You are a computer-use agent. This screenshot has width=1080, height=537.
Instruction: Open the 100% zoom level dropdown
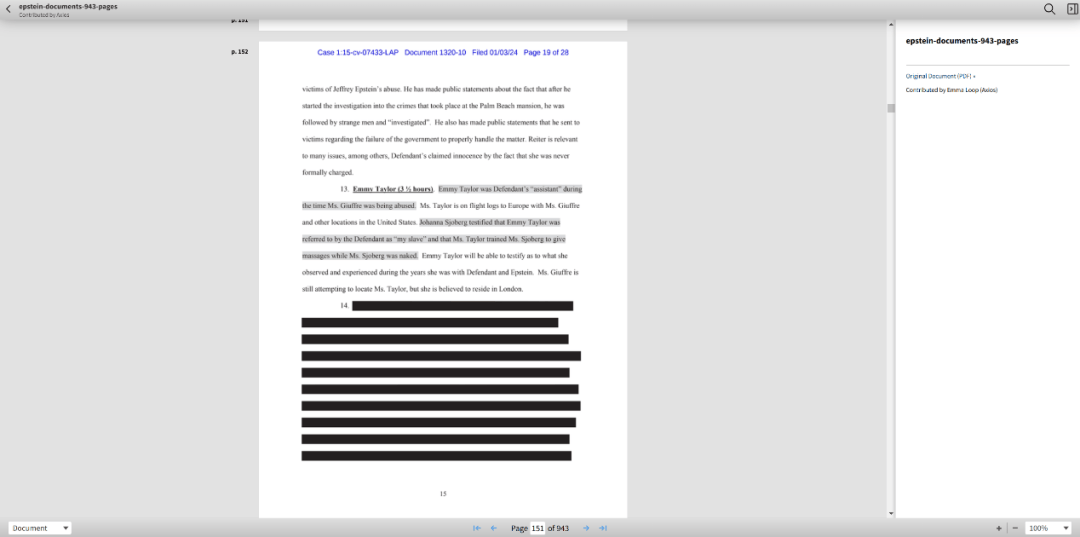pos(1048,528)
